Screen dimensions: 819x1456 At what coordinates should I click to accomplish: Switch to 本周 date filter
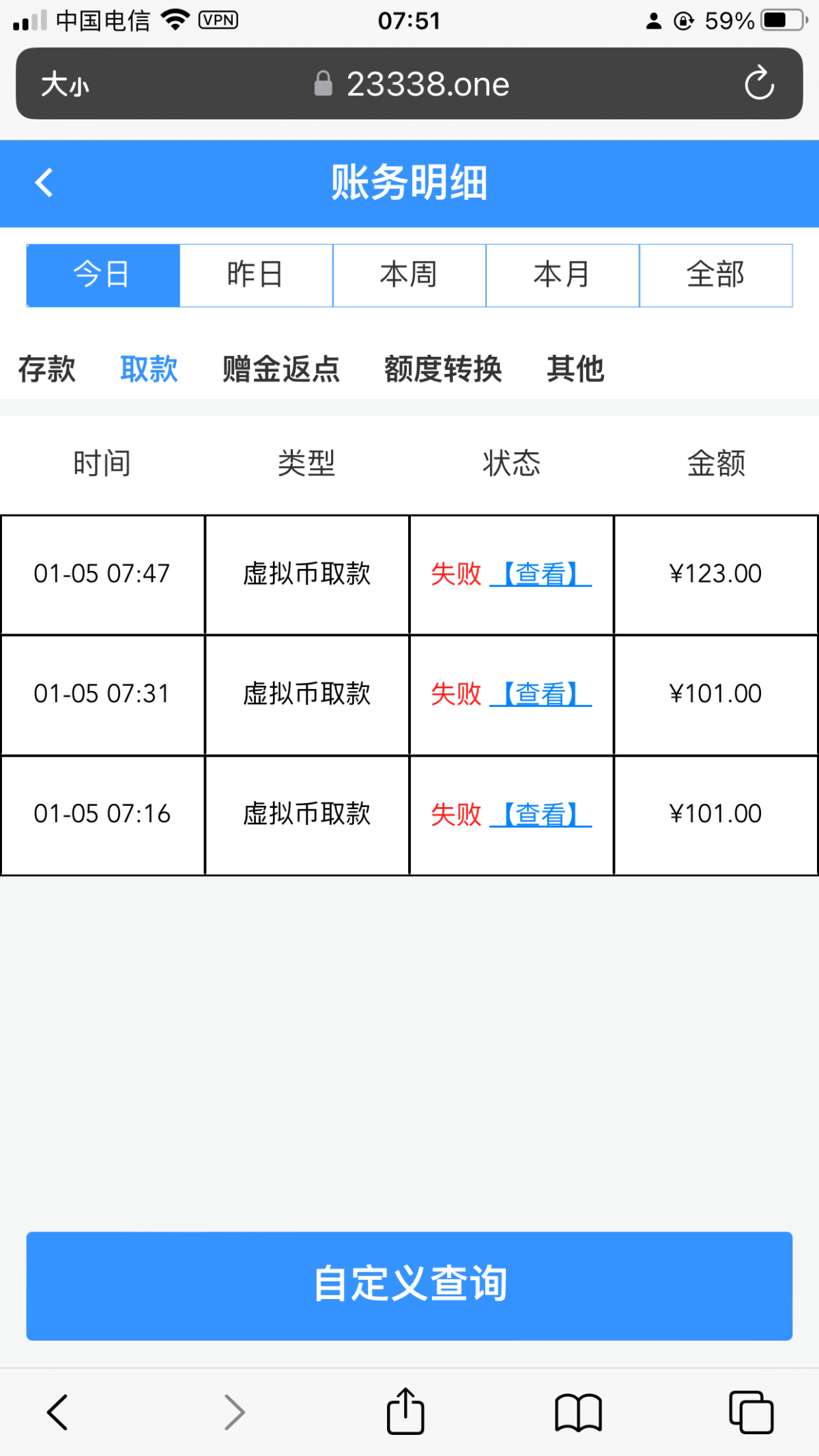click(x=409, y=275)
